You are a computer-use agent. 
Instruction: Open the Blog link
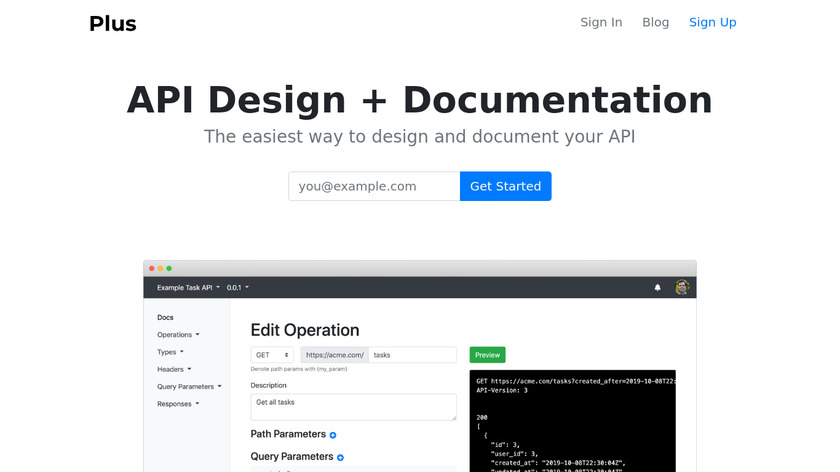click(655, 23)
